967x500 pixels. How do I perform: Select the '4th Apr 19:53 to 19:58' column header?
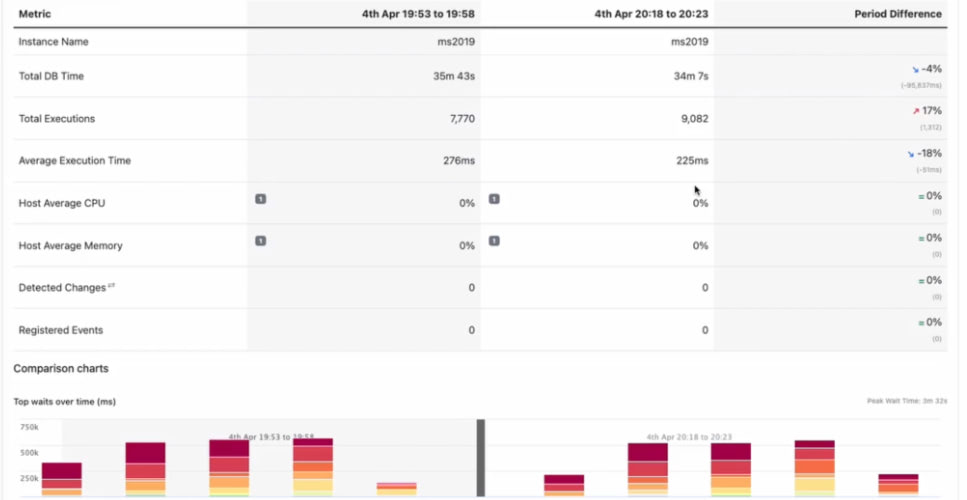coord(417,14)
